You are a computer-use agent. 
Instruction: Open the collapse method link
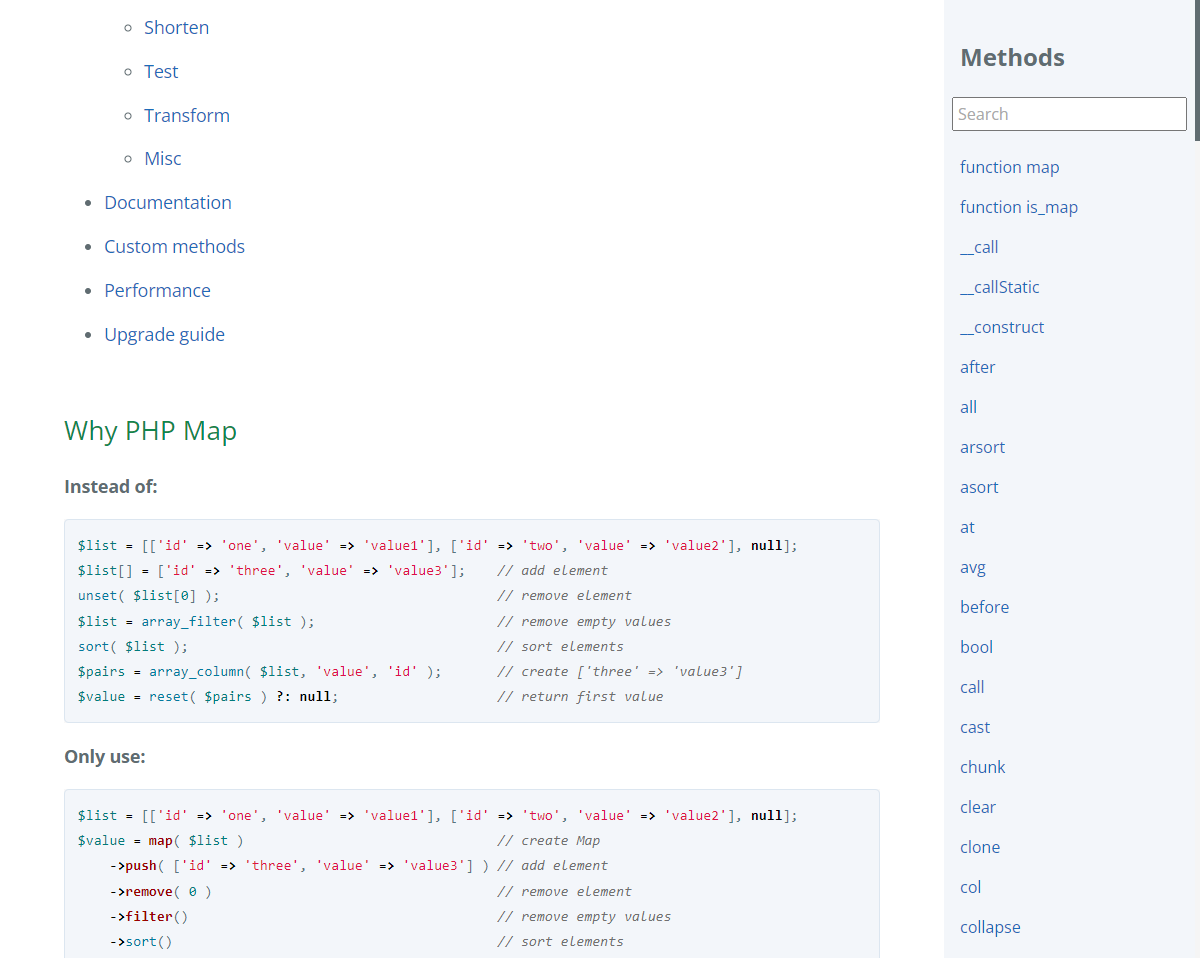pos(989,927)
